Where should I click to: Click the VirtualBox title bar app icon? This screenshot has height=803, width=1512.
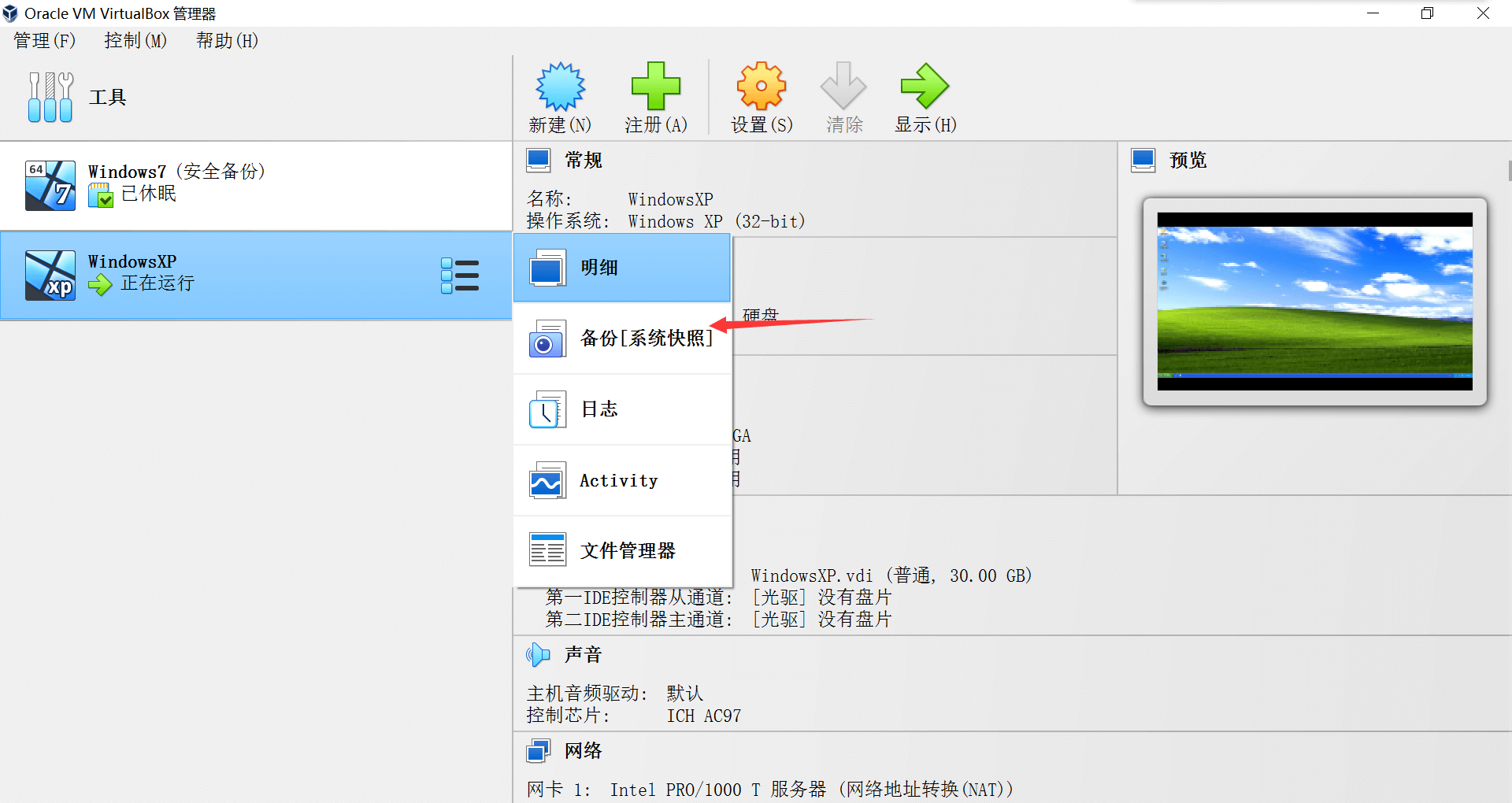pyautogui.click(x=10, y=13)
